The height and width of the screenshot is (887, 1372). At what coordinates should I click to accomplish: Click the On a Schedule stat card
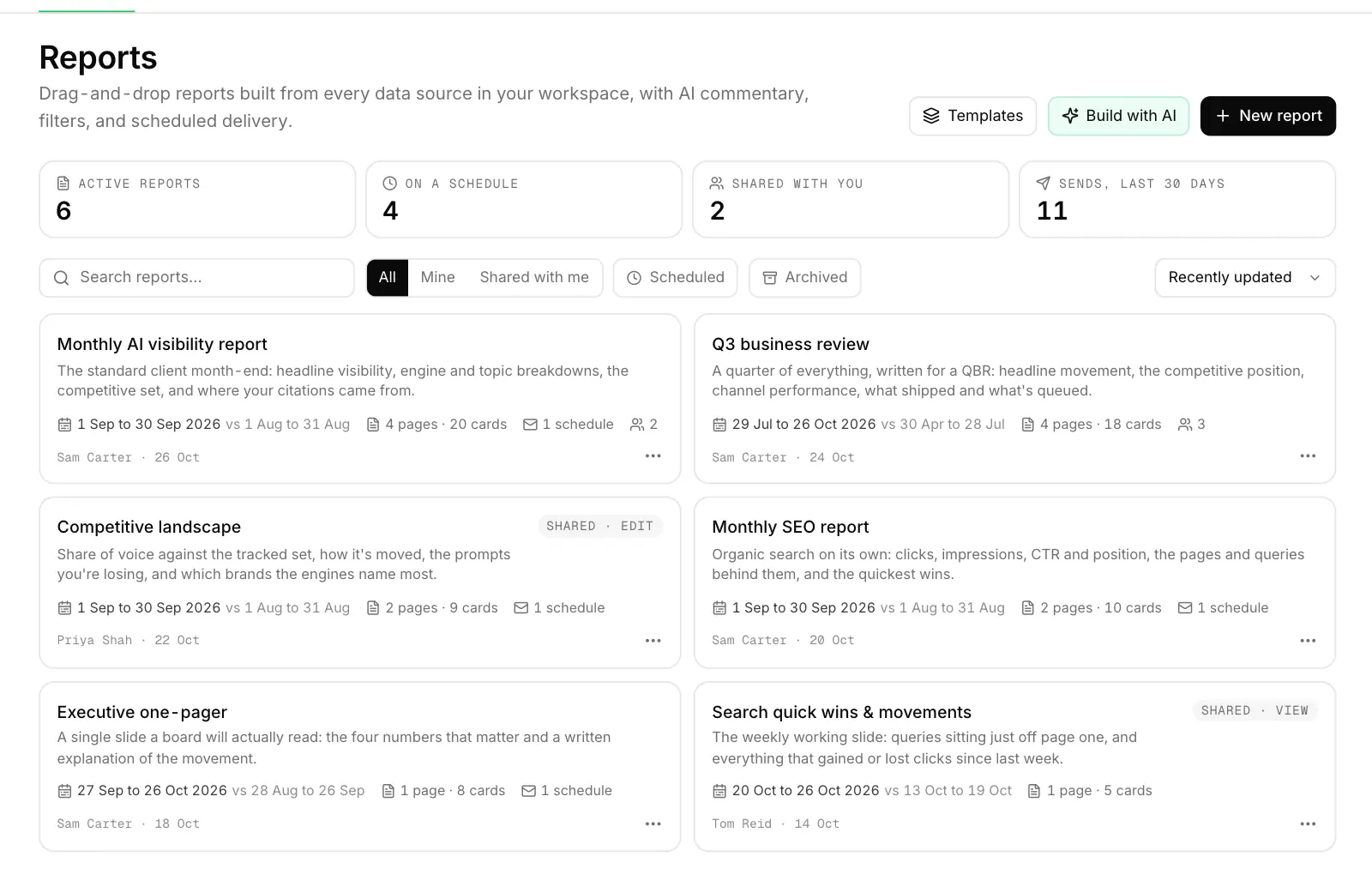[x=524, y=200]
